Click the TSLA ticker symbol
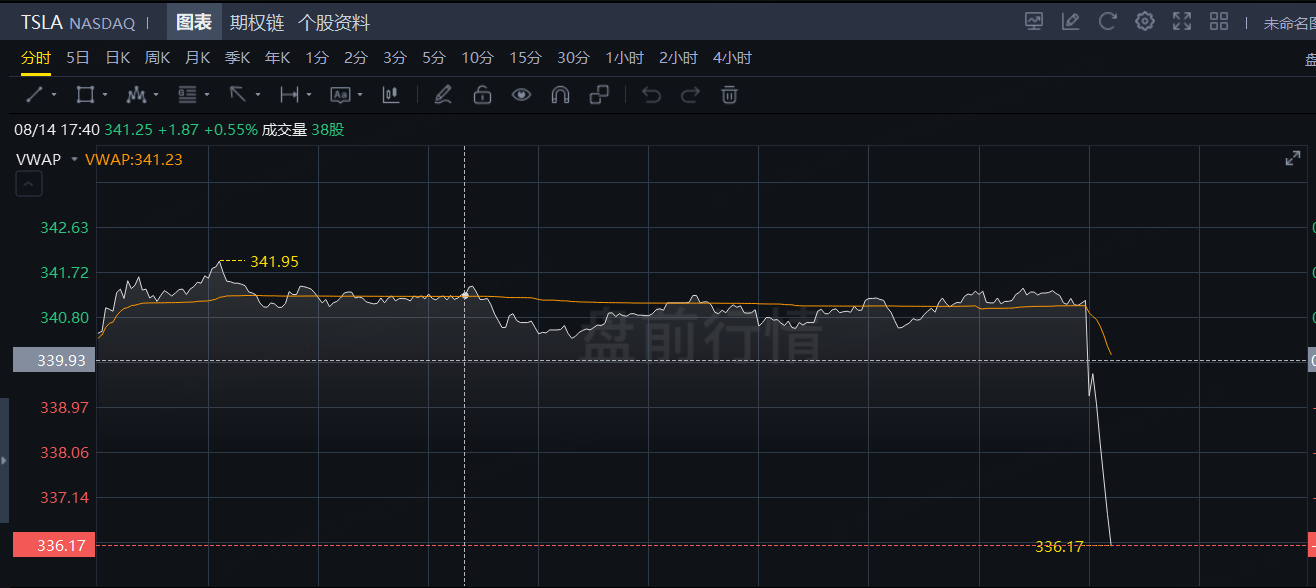The height and width of the screenshot is (588, 1316). click(x=43, y=22)
